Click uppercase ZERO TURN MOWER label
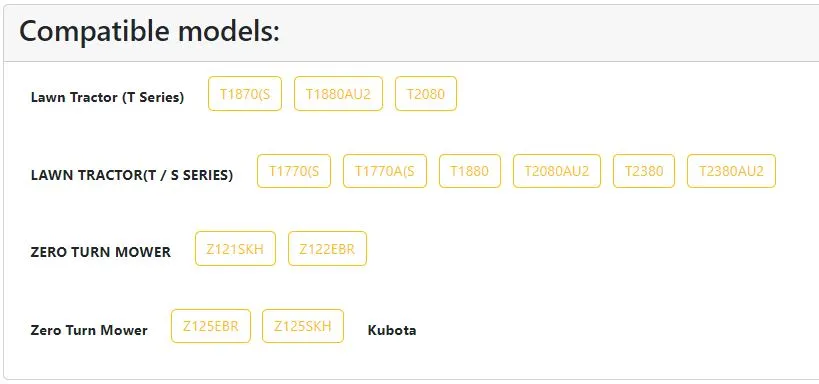Viewport: 819px width, 384px height. coord(101,252)
